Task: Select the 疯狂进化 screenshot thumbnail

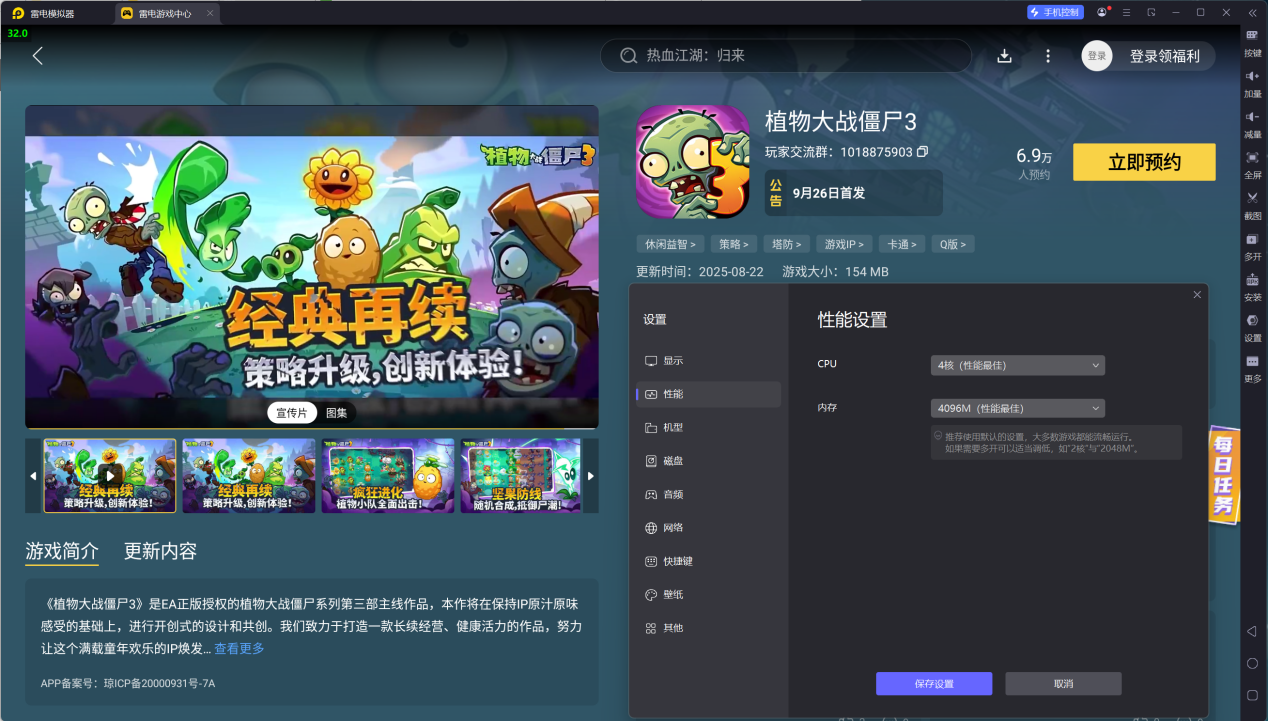Action: click(x=387, y=475)
